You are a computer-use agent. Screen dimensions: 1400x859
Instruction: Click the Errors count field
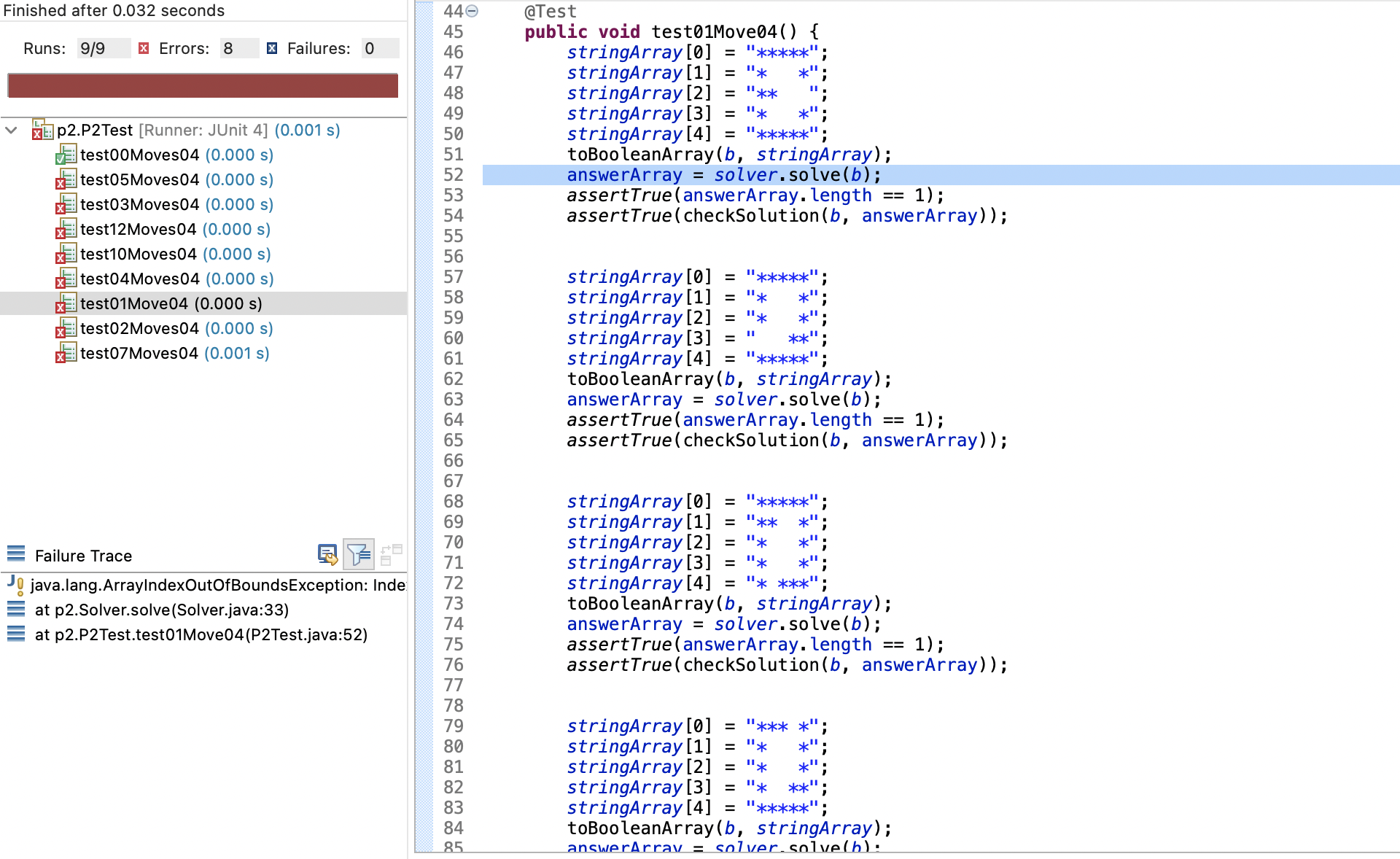[x=238, y=49]
